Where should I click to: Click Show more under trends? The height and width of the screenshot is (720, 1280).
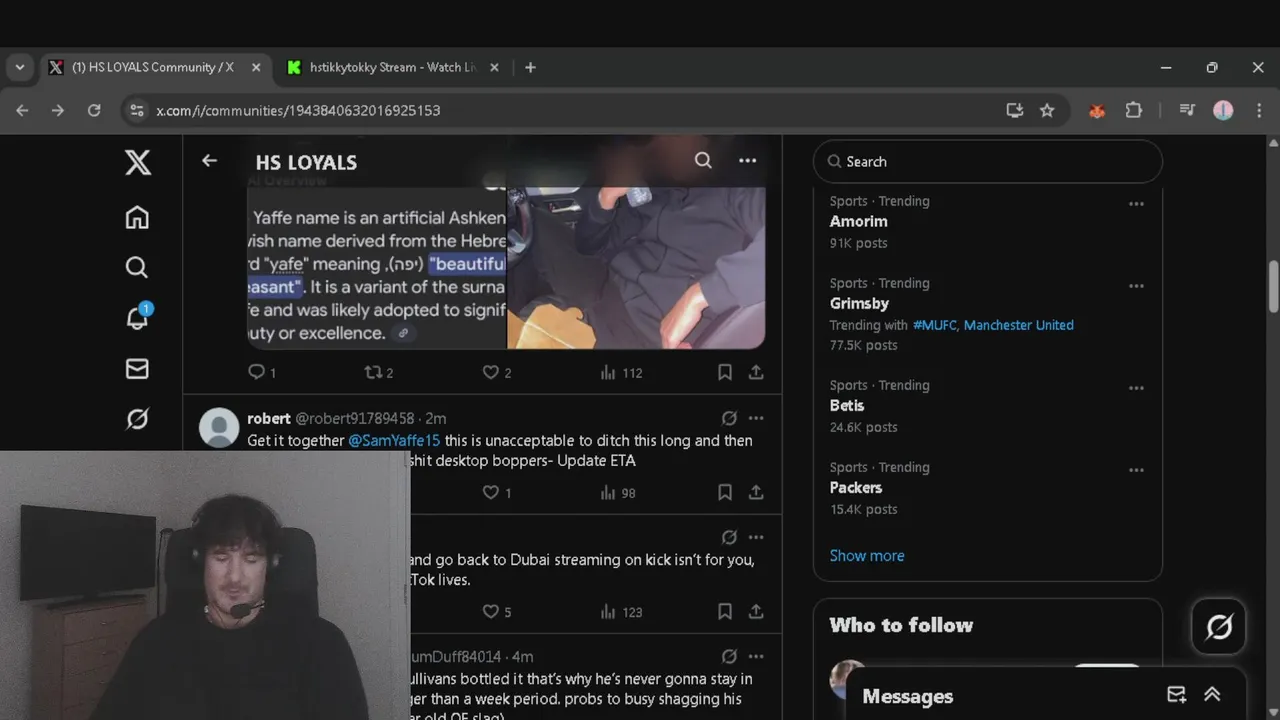pos(866,555)
